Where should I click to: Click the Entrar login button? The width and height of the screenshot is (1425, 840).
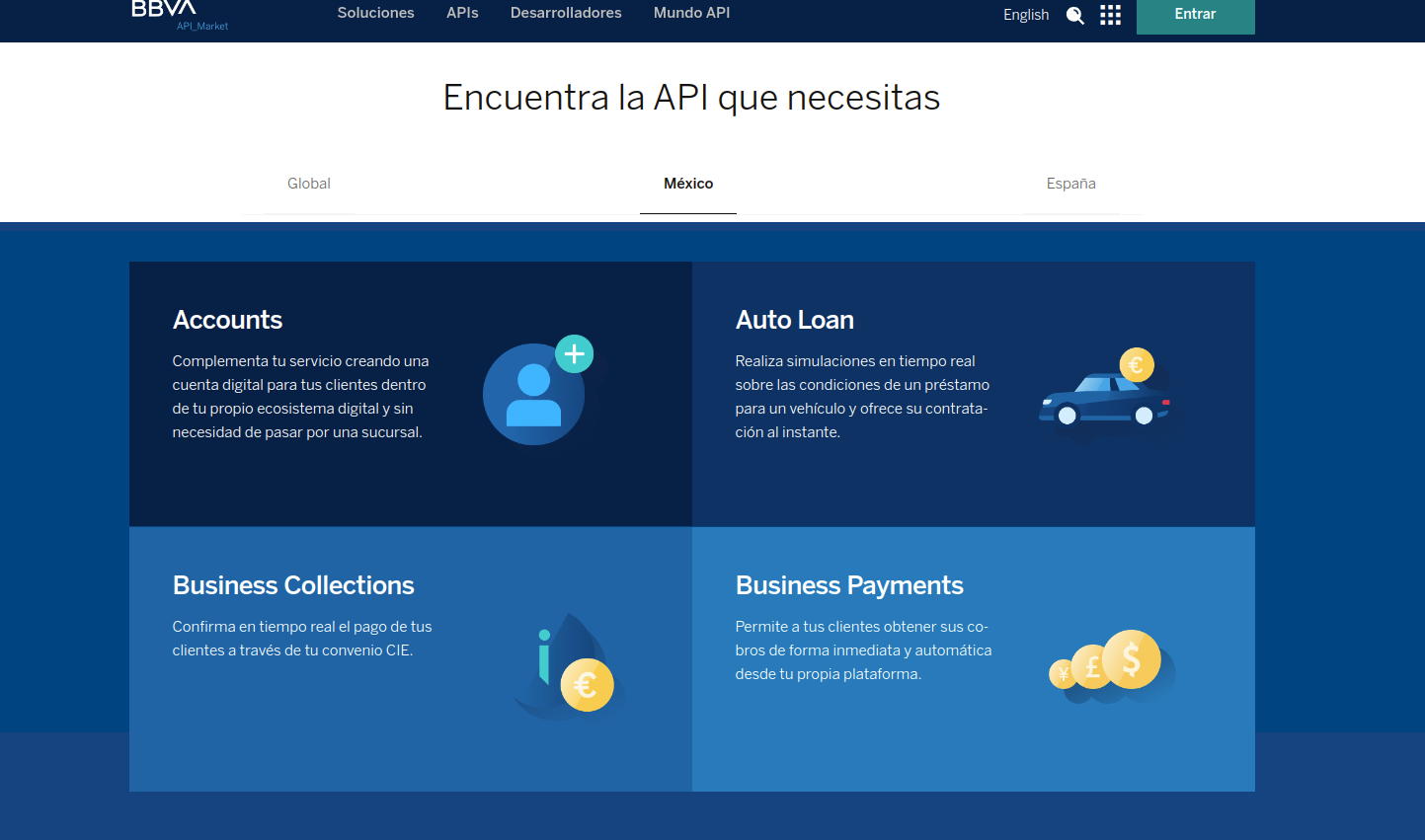(x=1195, y=15)
